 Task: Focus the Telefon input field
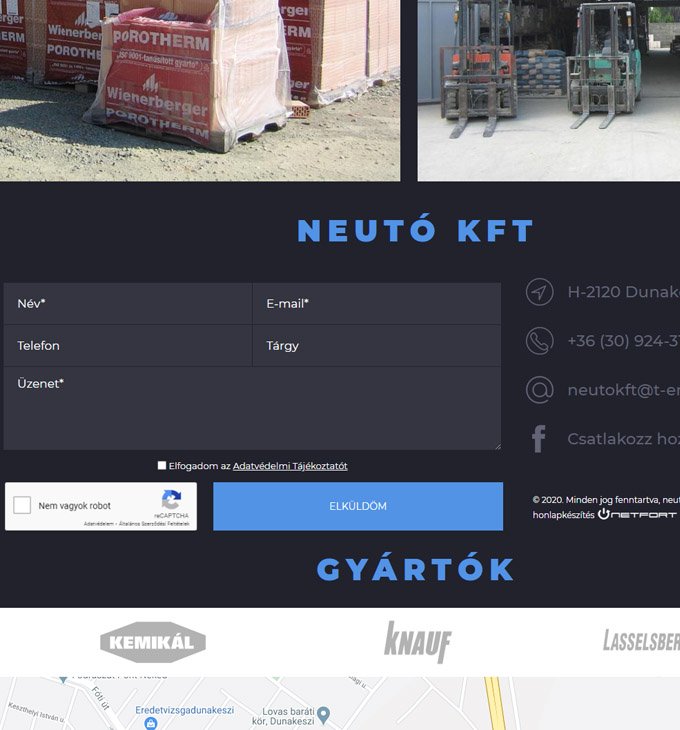click(x=128, y=345)
